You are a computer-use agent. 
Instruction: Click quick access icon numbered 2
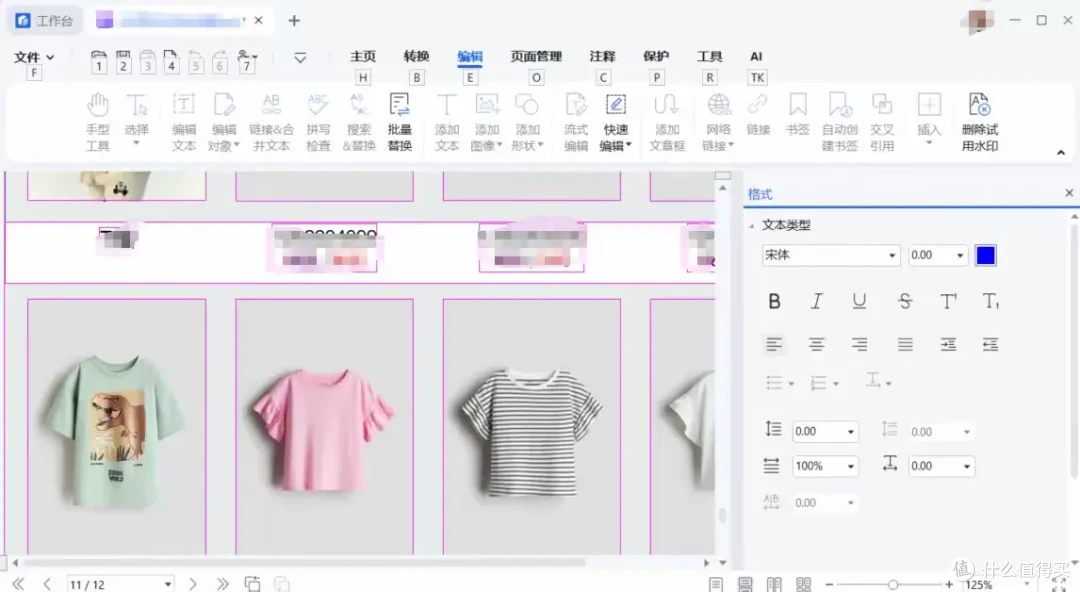(123, 61)
